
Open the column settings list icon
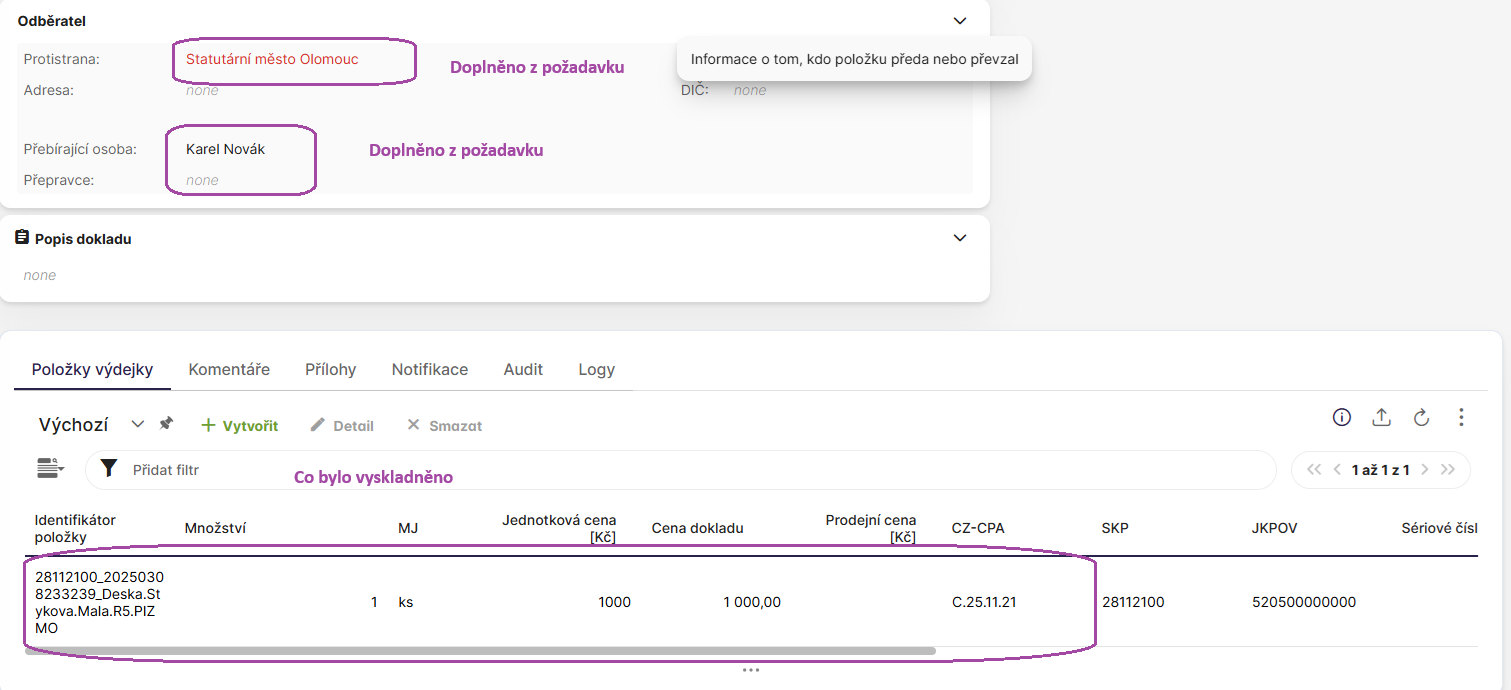[50, 468]
